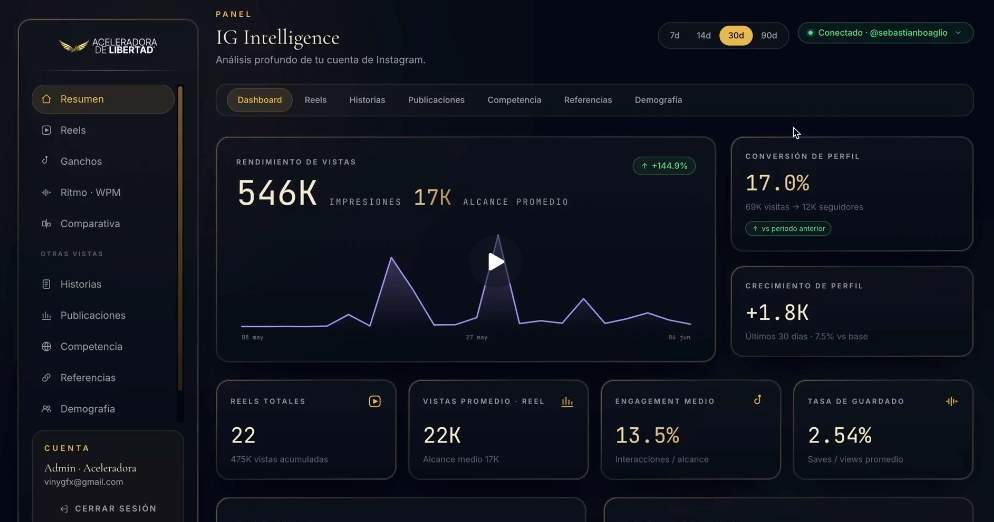Viewport: 994px width, 522px height.
Task: Click the Historias sidebar document icon
Action: click(46, 284)
